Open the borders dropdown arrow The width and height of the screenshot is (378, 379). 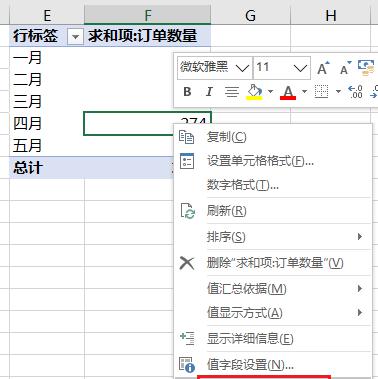click(338, 91)
